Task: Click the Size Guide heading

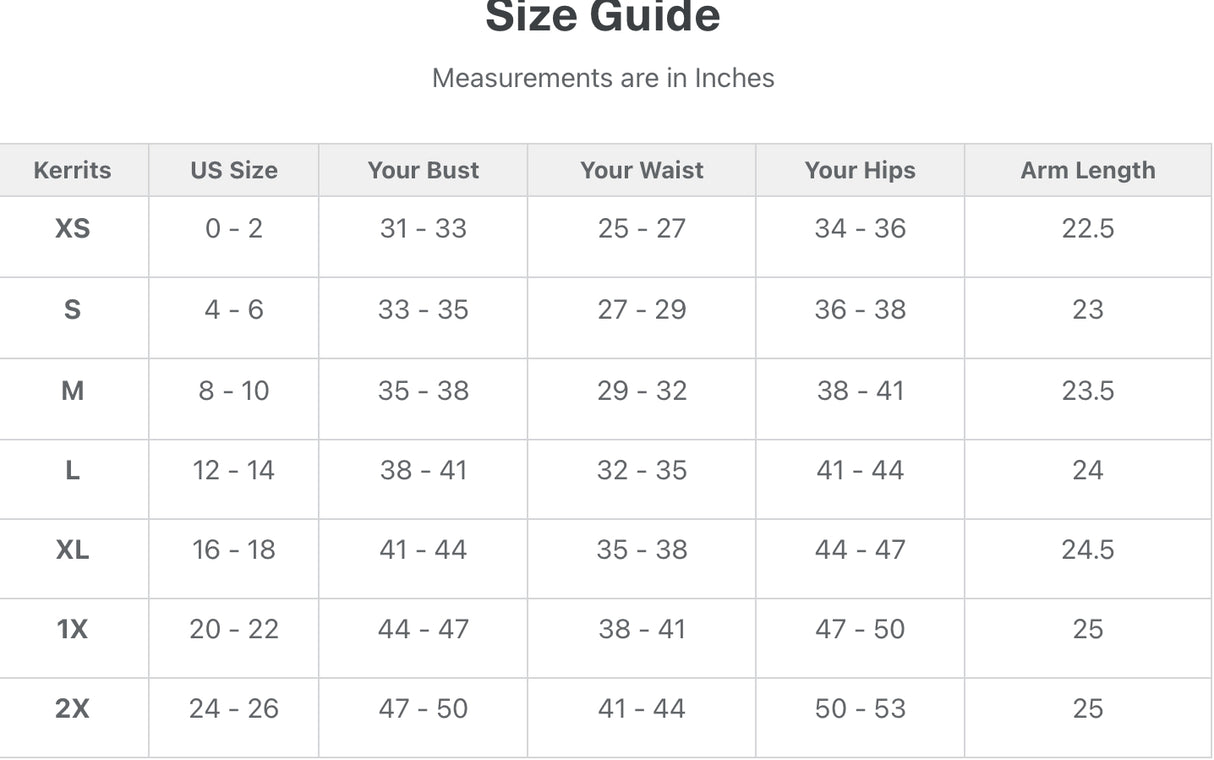Action: pos(603,17)
